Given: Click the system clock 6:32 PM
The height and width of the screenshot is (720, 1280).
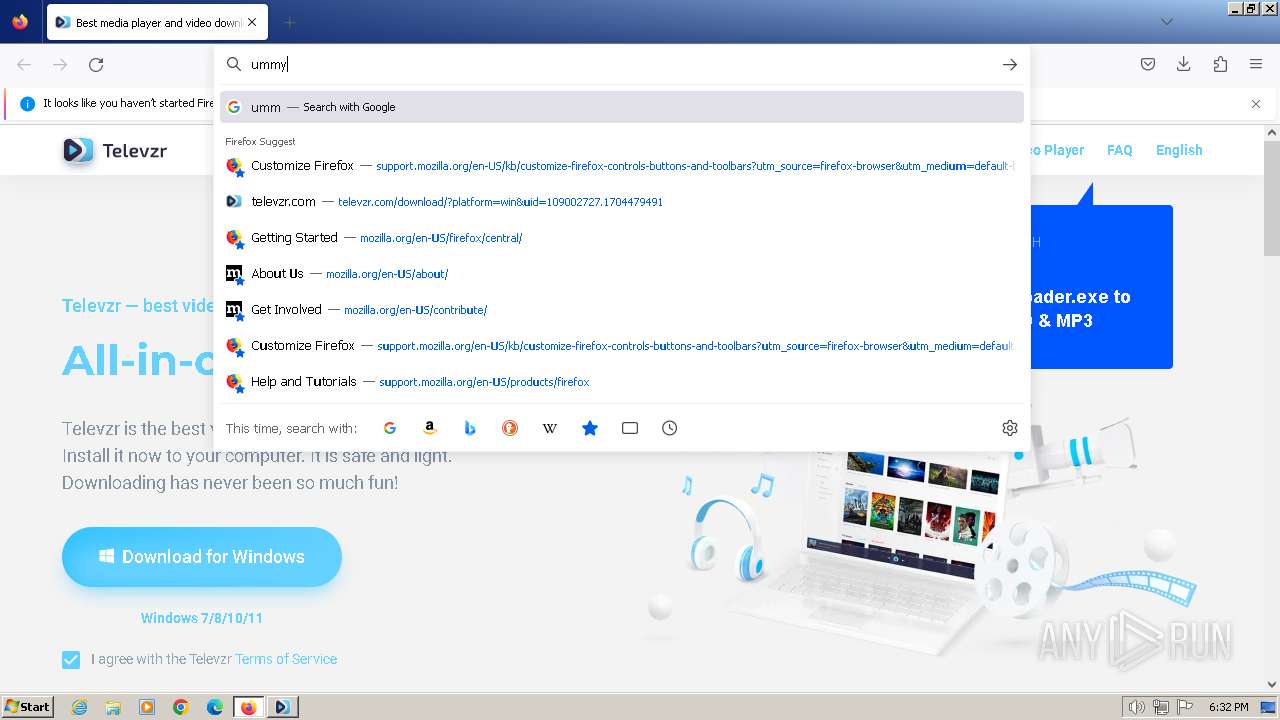Looking at the screenshot, I should (1228, 707).
